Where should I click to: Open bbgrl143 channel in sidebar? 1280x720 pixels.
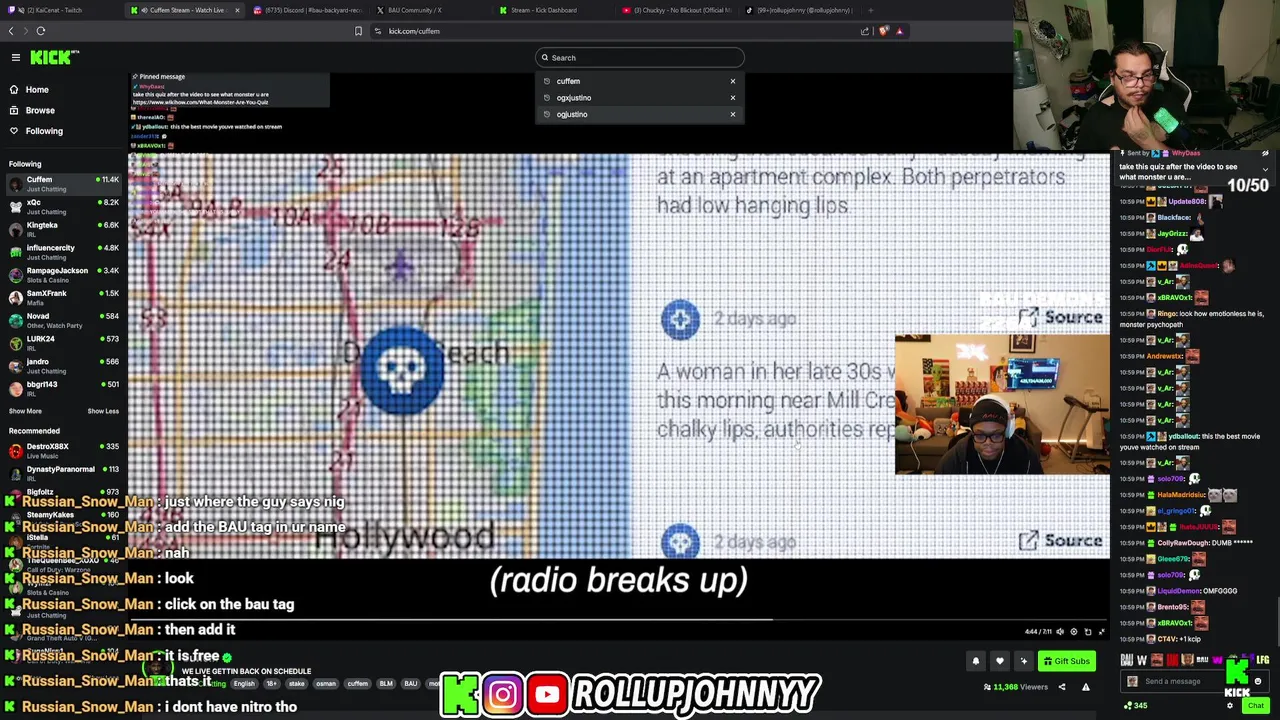pyautogui.click(x=63, y=389)
